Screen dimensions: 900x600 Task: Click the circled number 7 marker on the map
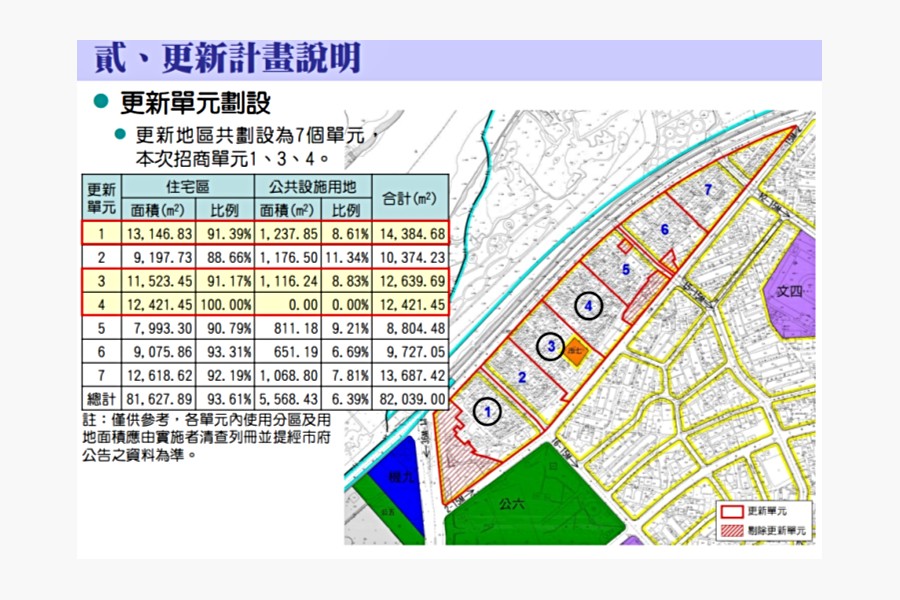pyautogui.click(x=710, y=187)
